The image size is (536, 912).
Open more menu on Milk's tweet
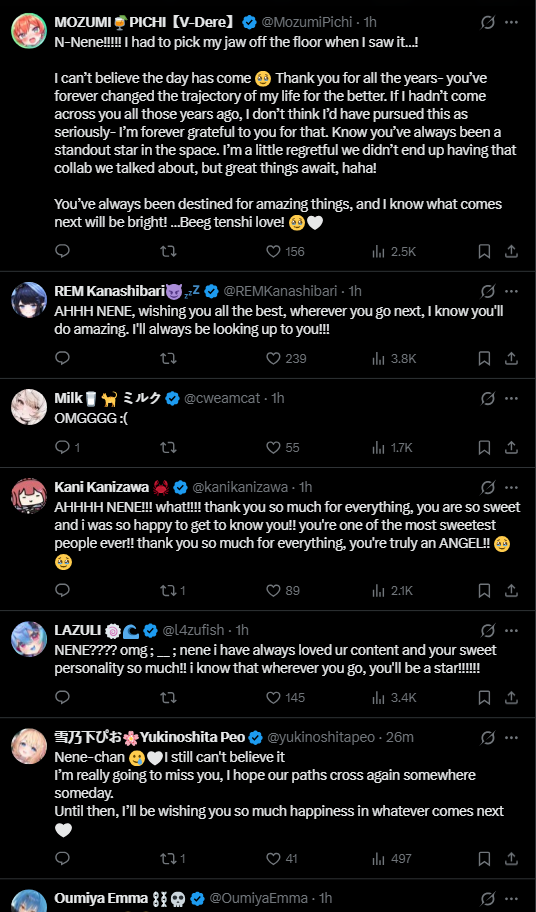click(512, 398)
